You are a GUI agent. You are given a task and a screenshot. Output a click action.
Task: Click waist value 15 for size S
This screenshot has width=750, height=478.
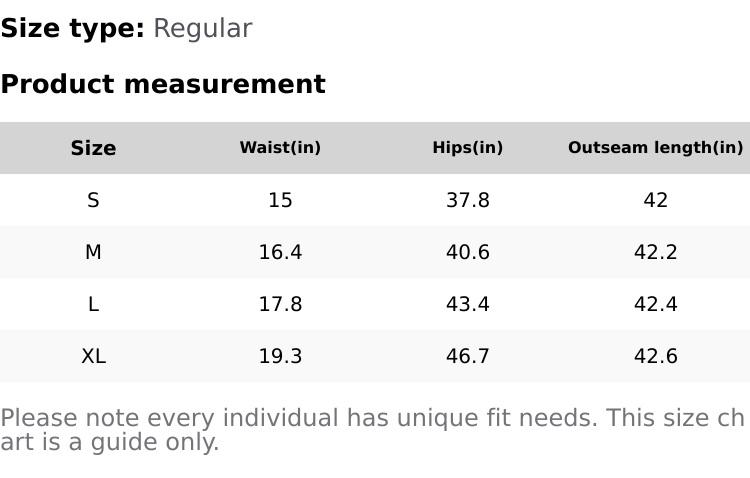[280, 200]
